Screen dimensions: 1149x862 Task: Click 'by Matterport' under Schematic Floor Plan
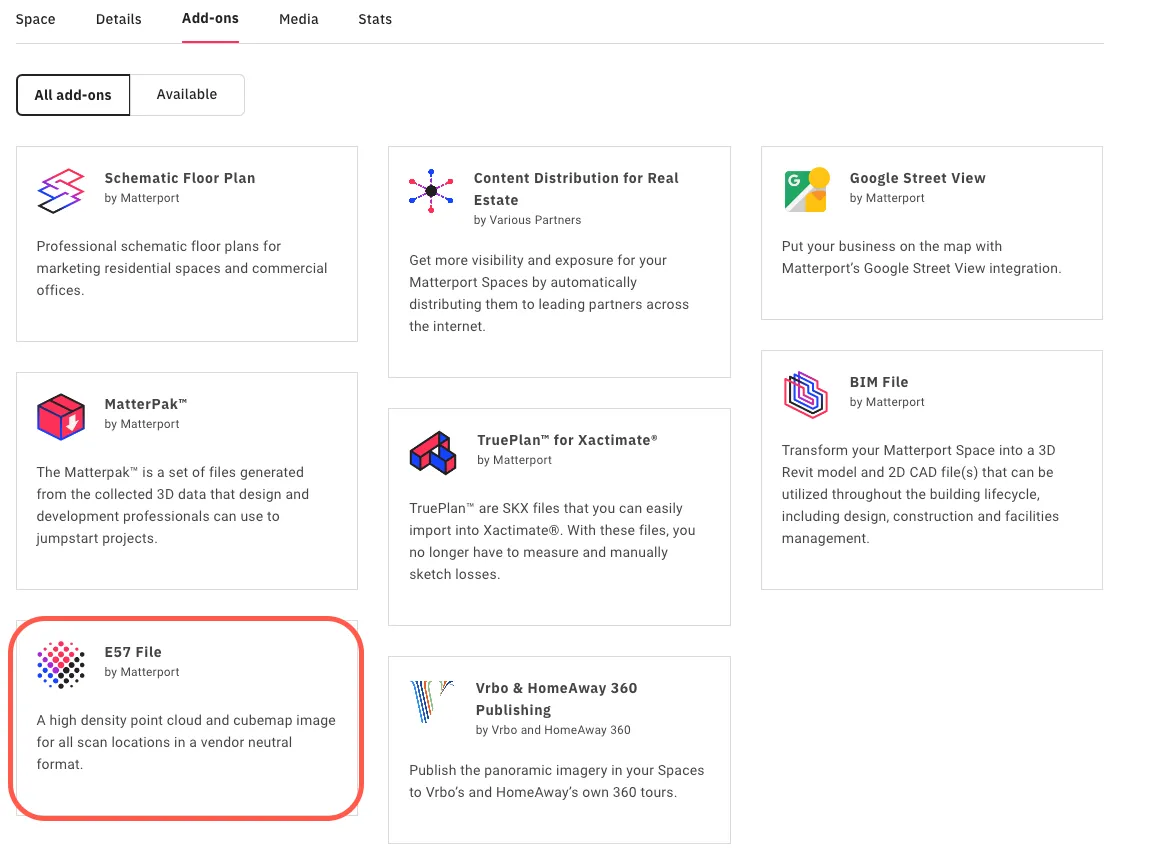(x=141, y=198)
